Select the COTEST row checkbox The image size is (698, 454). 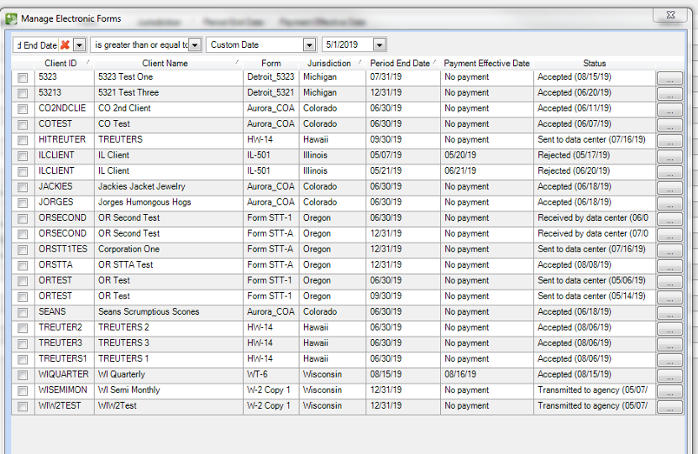(x=22, y=125)
